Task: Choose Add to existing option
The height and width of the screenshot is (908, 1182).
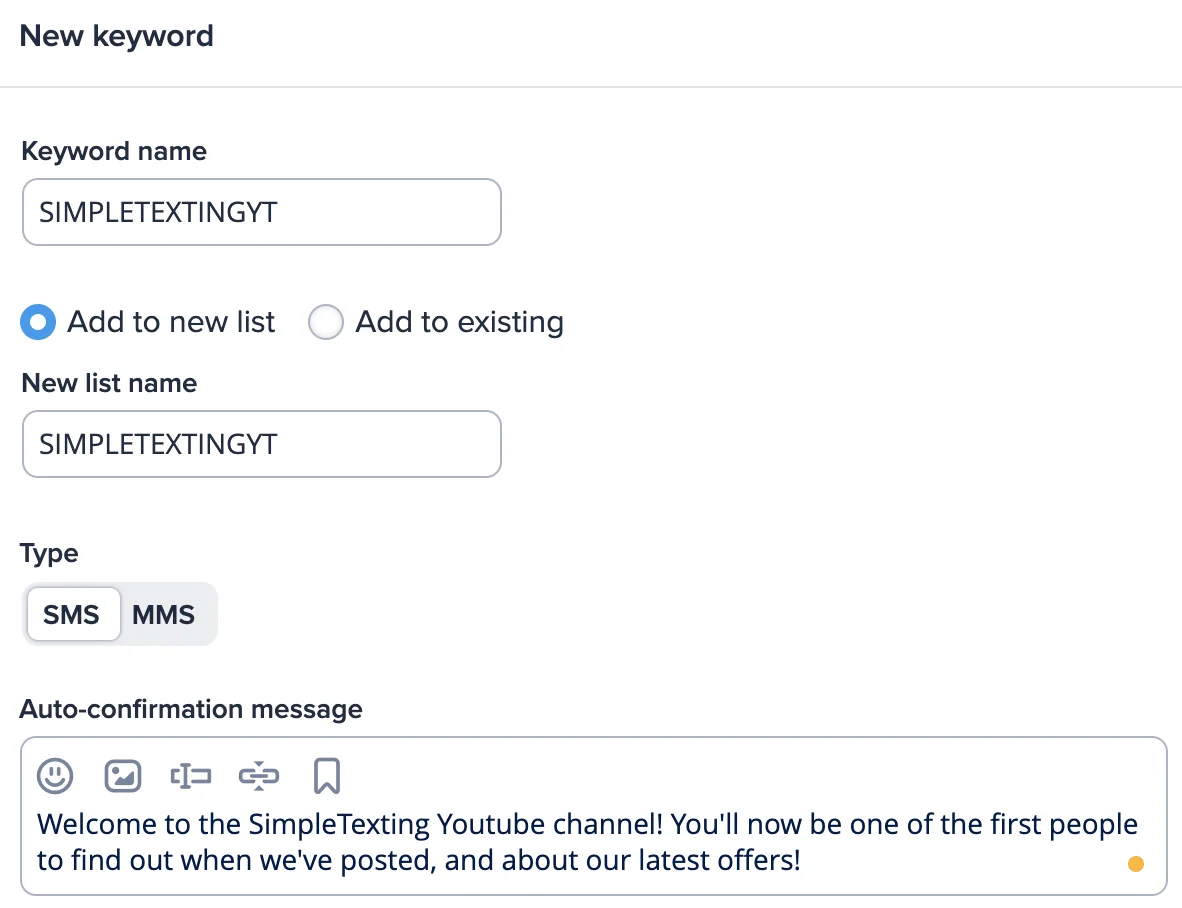Action: pyautogui.click(x=326, y=322)
